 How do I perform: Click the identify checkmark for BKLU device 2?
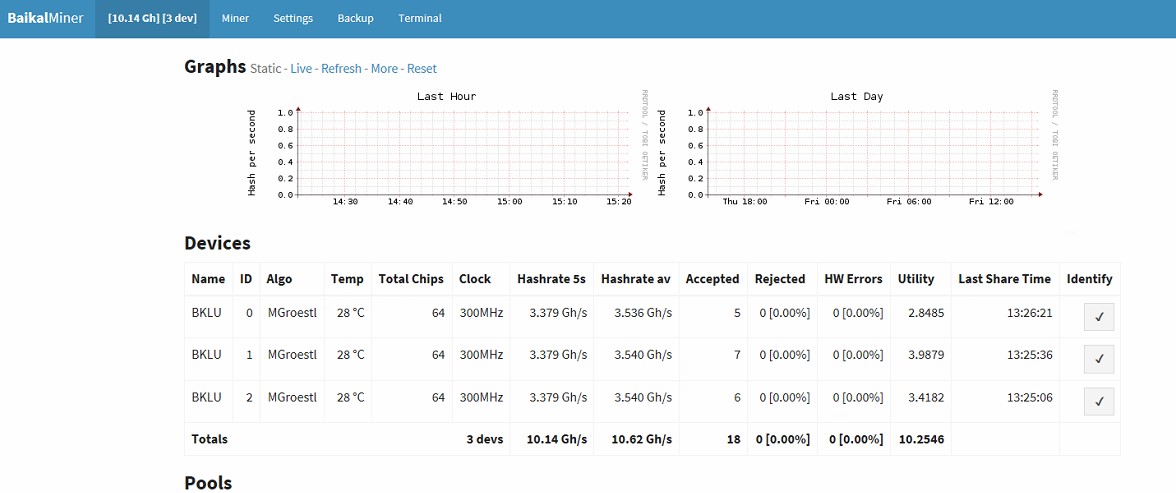1099,401
